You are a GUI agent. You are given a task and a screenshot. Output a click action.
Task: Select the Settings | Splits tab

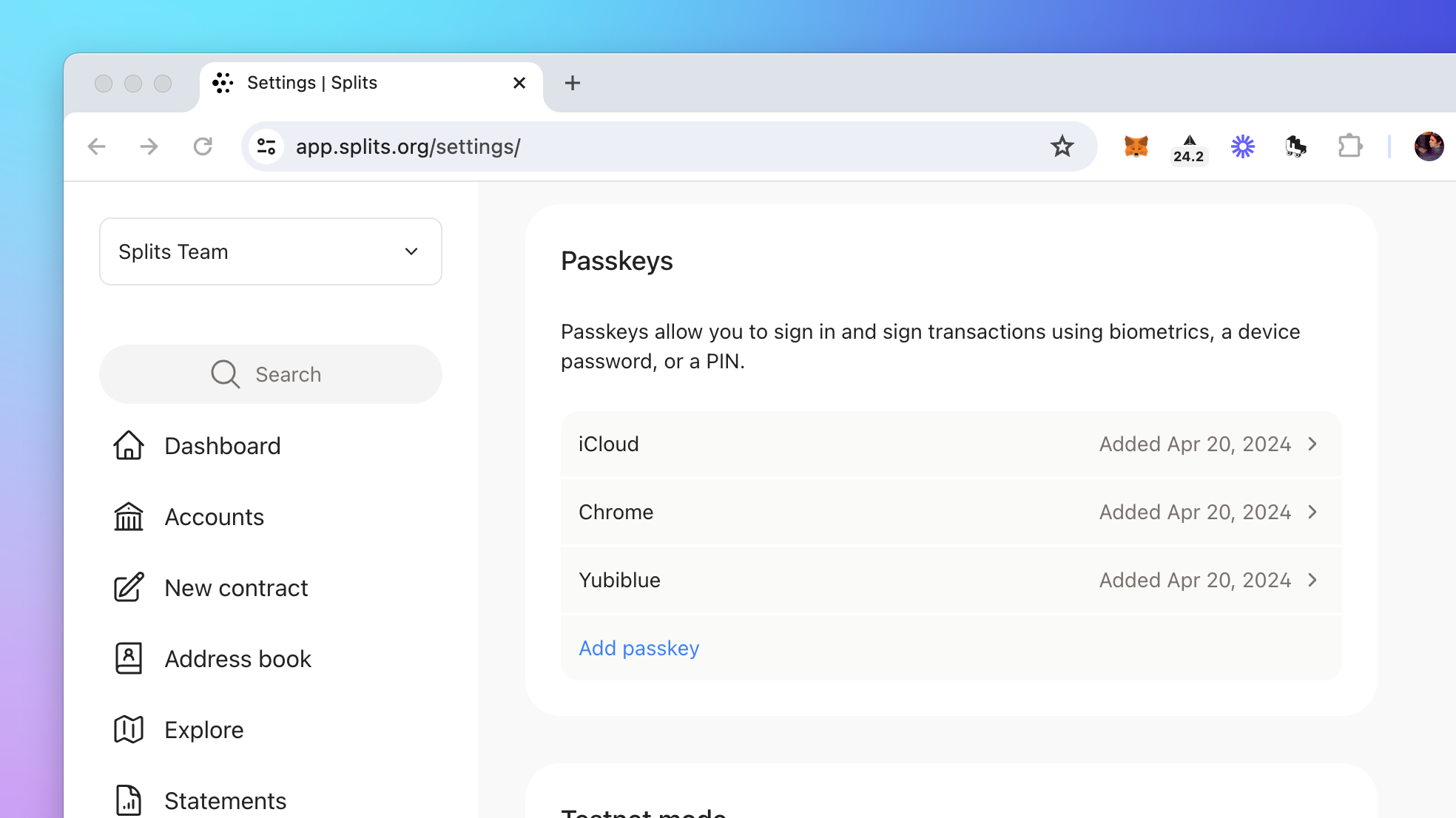pos(355,83)
